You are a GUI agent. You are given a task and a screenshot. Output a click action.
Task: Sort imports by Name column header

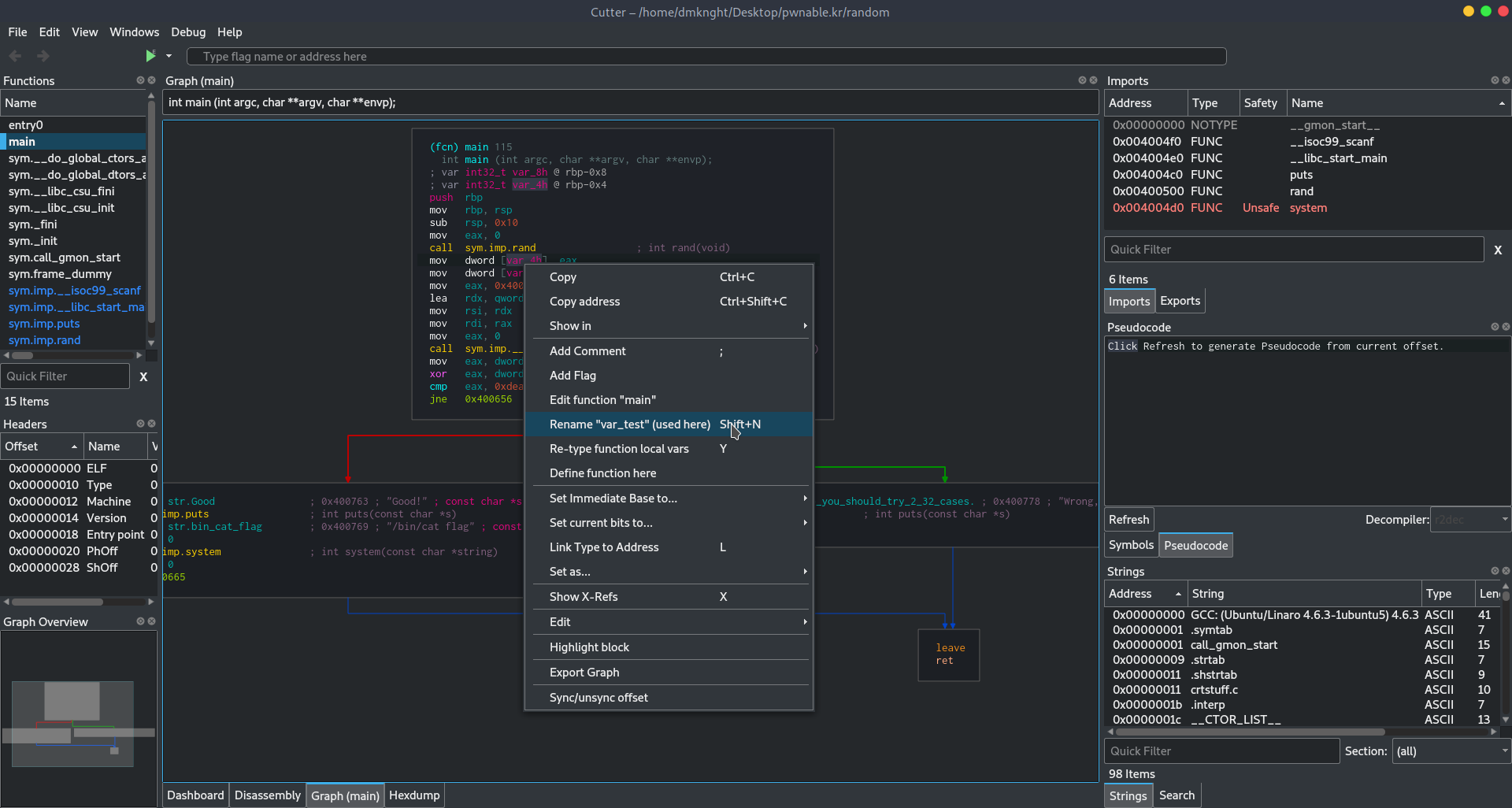(1399, 103)
